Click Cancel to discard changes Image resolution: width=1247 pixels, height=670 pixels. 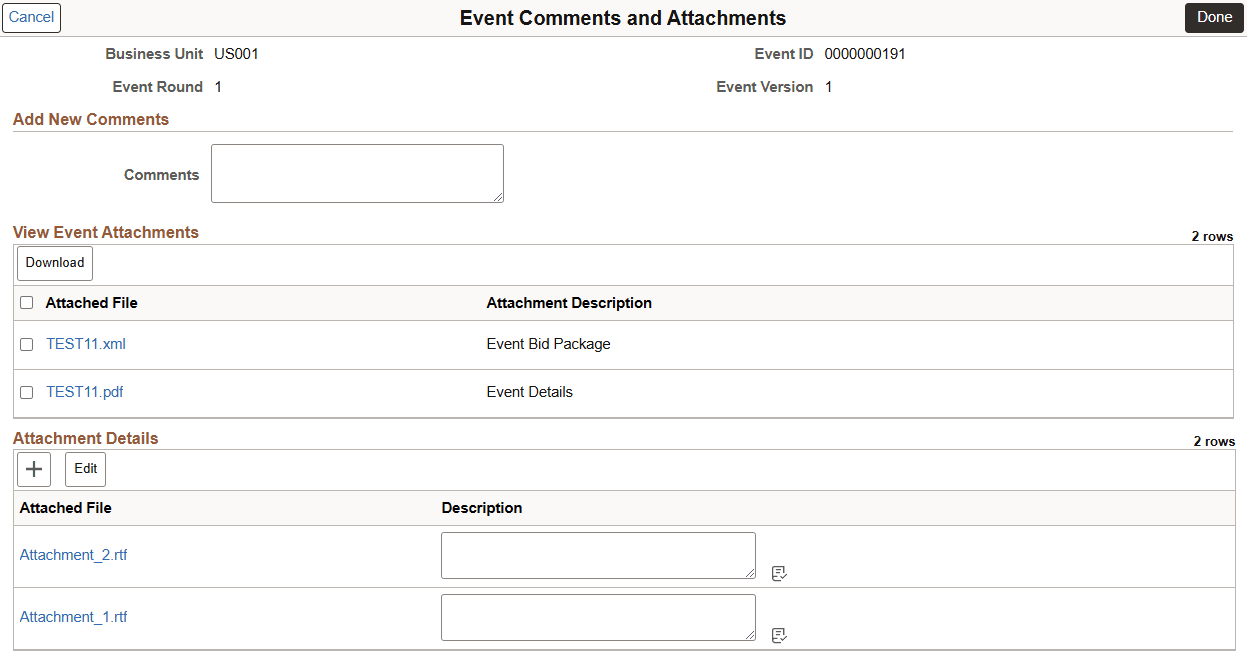31,17
